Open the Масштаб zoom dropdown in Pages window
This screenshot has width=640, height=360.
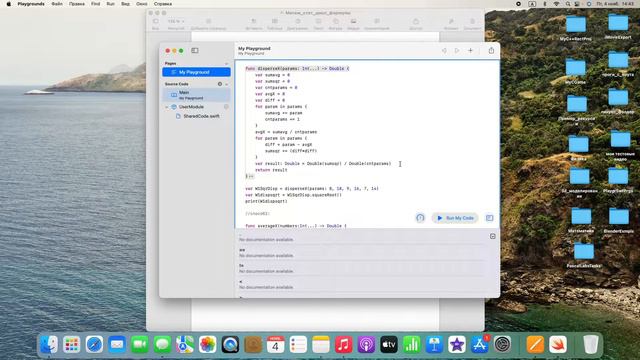176,24
